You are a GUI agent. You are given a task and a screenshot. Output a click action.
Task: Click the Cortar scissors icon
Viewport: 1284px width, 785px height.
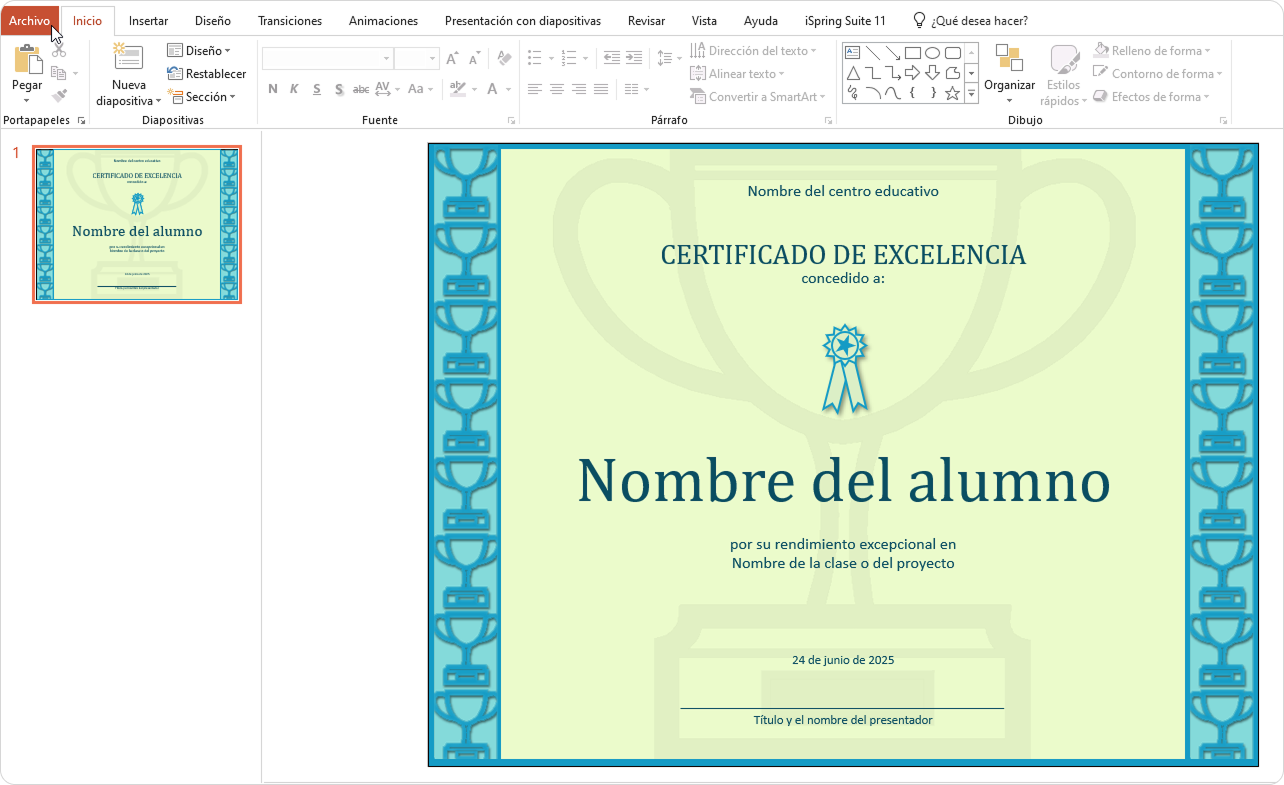59,50
